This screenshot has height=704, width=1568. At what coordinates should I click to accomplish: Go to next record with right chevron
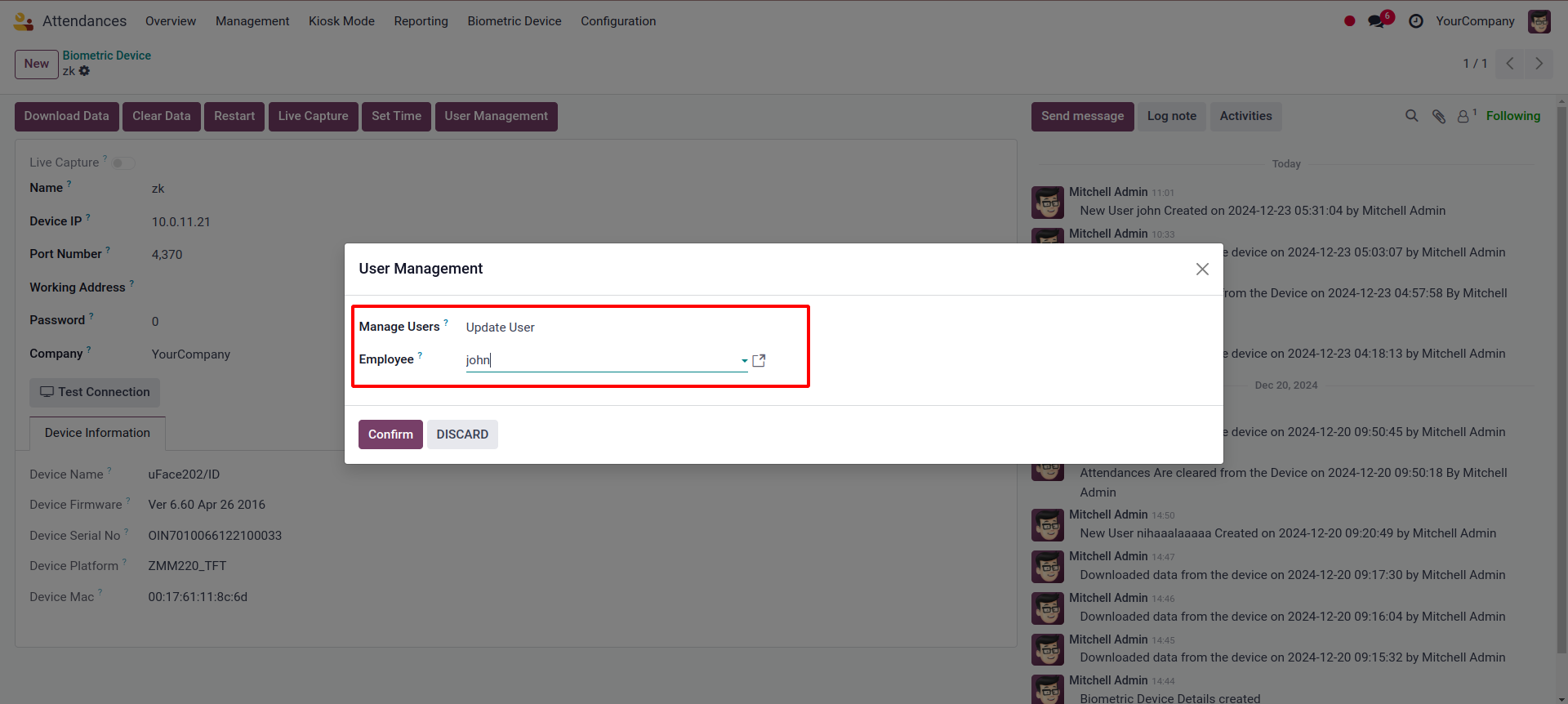coord(1539,64)
